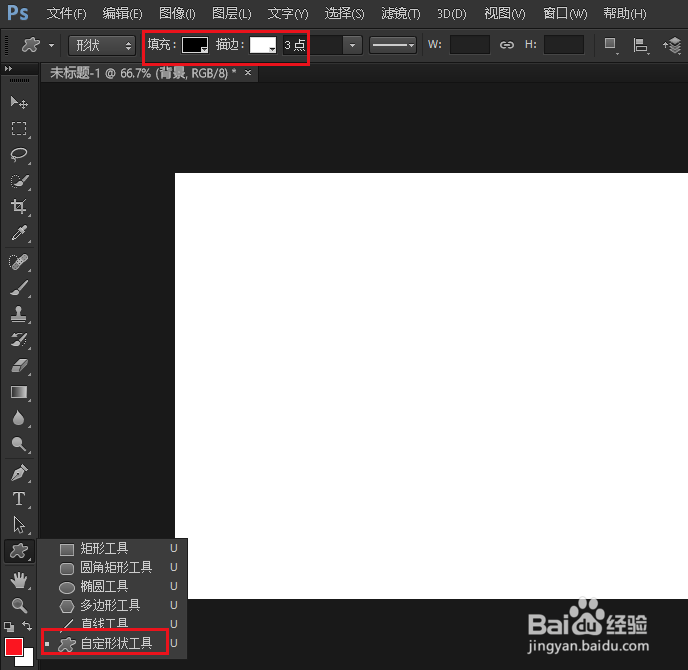Select the Clone Stamp tool

pos(18,314)
